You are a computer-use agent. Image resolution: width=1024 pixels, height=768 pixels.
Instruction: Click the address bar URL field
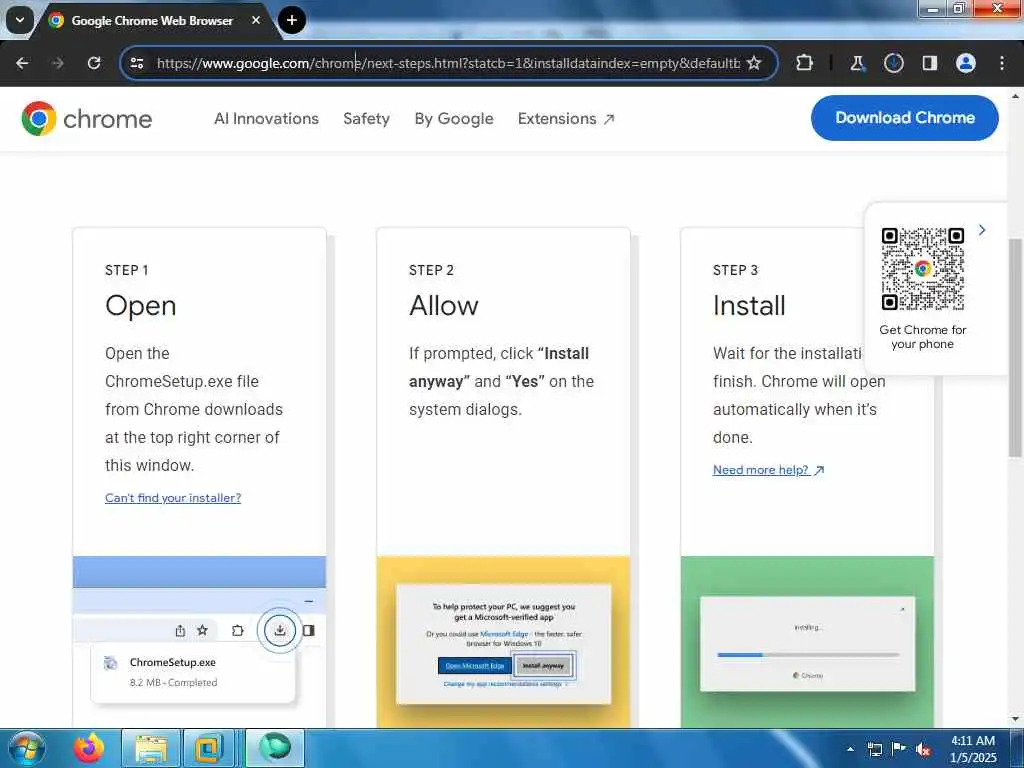pyautogui.click(x=447, y=63)
